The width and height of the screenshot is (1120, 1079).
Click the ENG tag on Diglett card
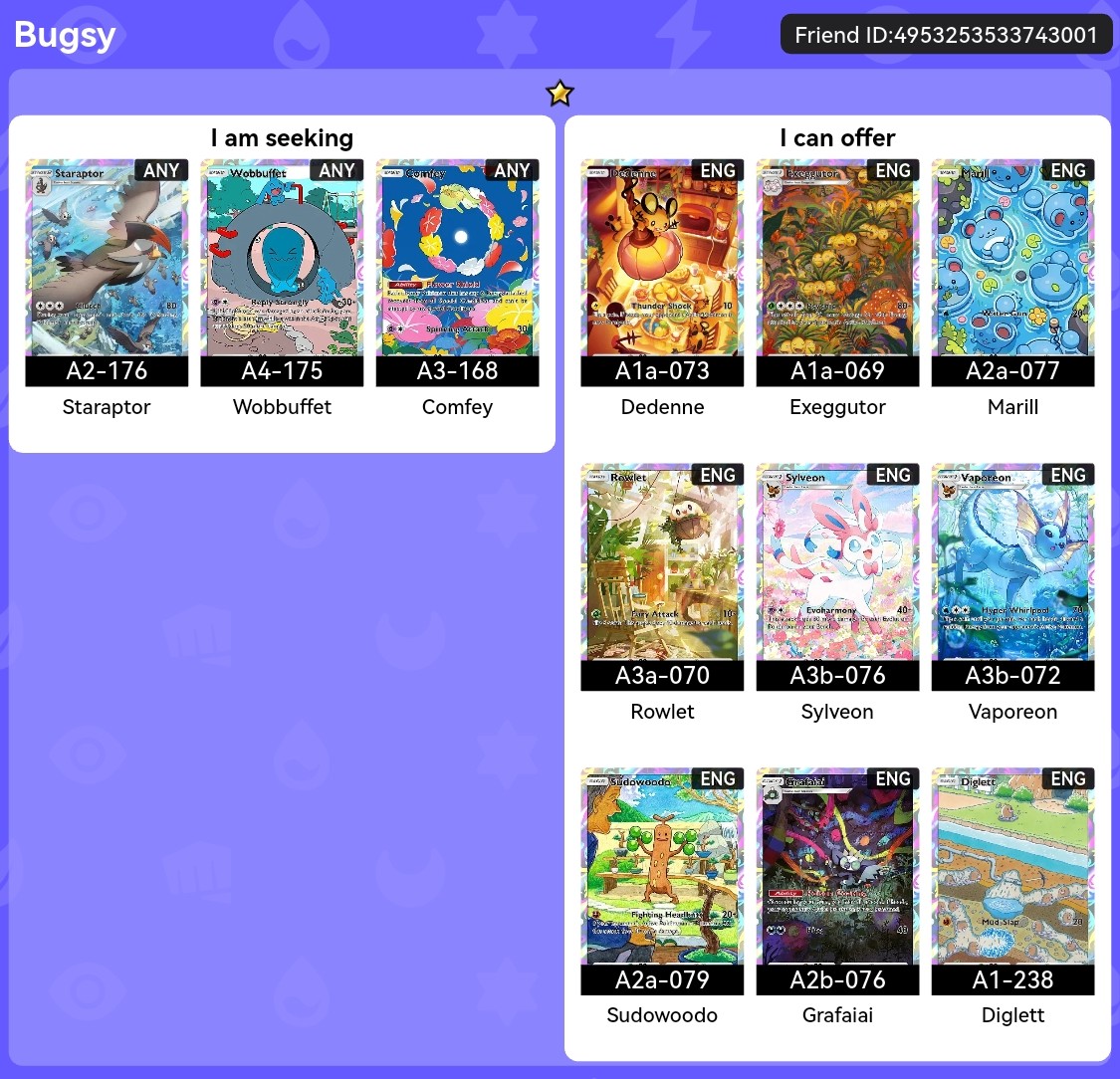coord(1068,778)
